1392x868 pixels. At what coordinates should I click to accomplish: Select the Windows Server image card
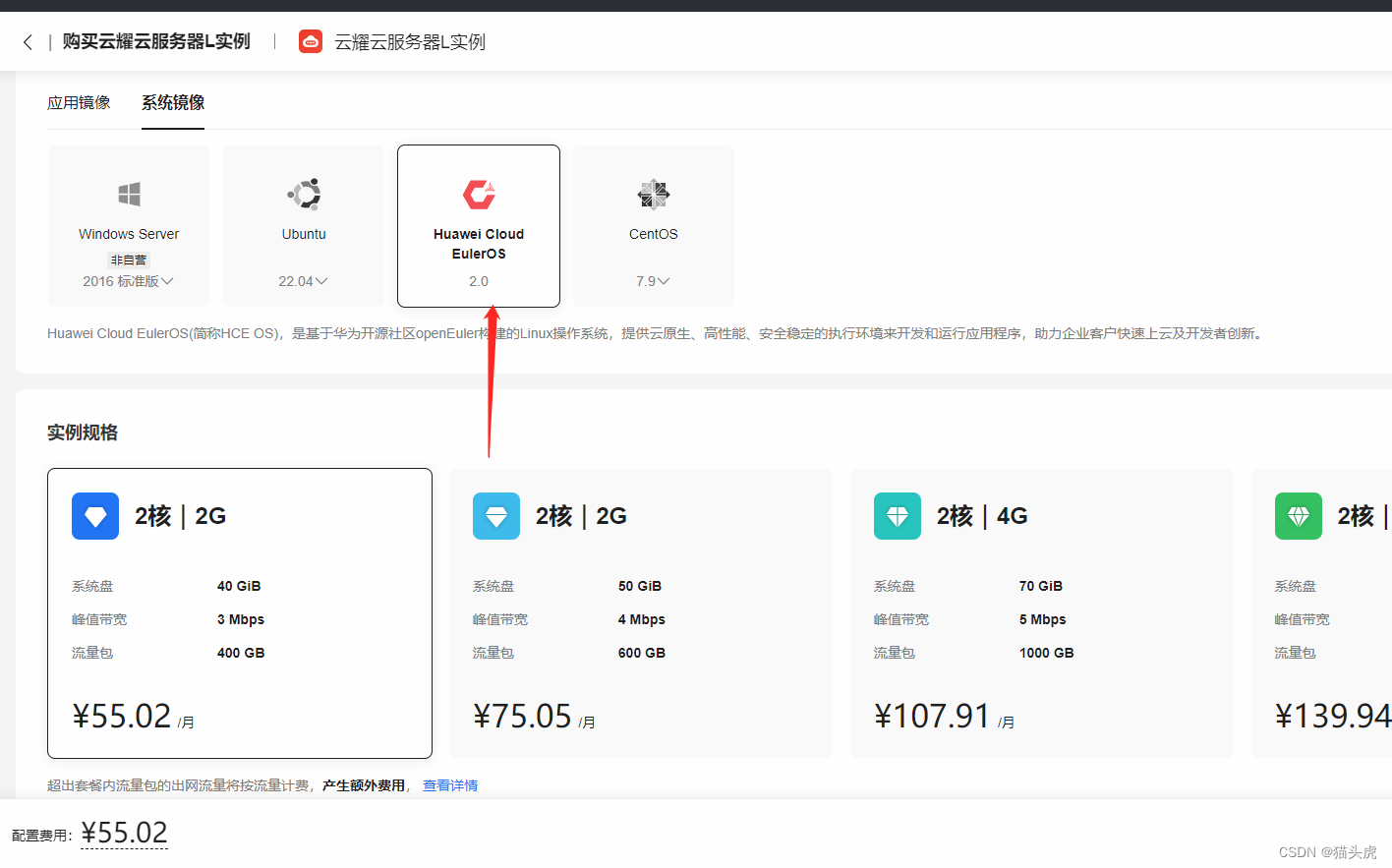coord(129,226)
